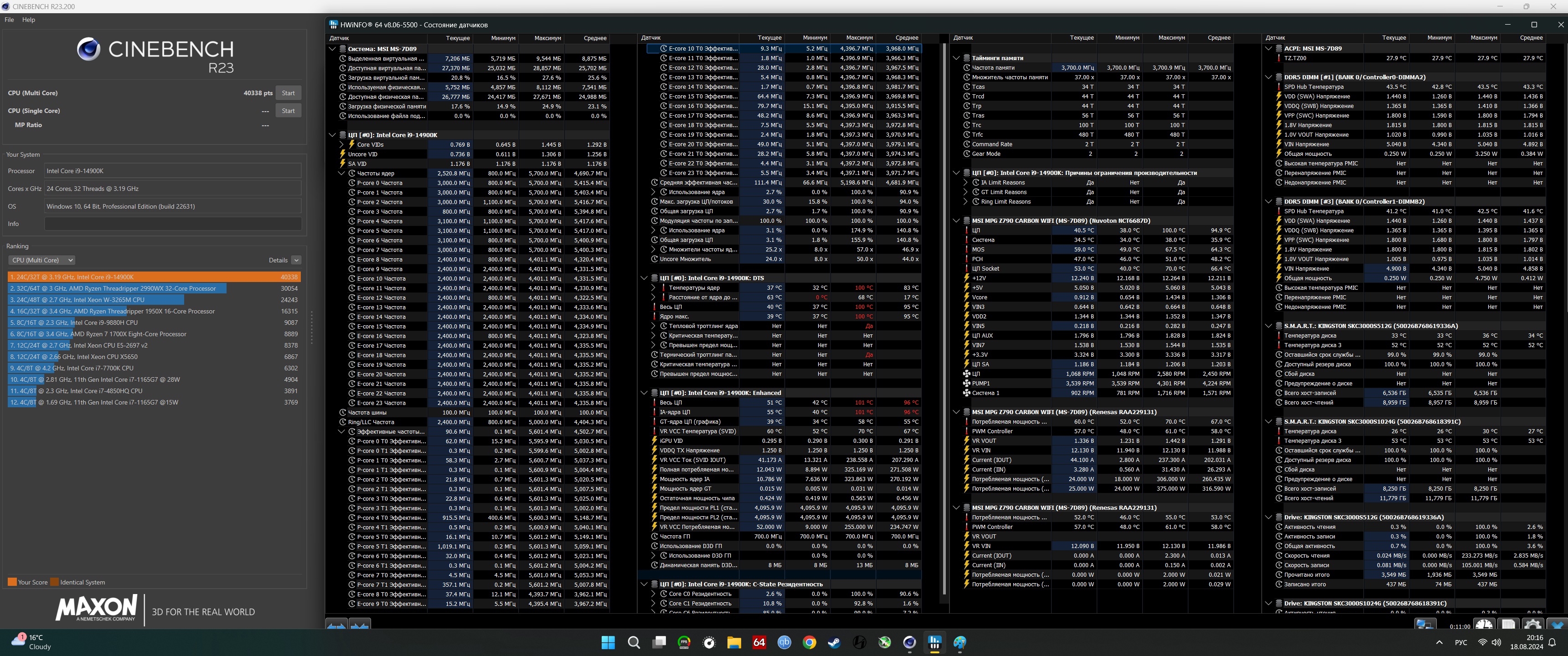1568x656 pixels.
Task: Click the HWiNFO clock reset timer icon
Action: pyautogui.click(x=1484, y=625)
